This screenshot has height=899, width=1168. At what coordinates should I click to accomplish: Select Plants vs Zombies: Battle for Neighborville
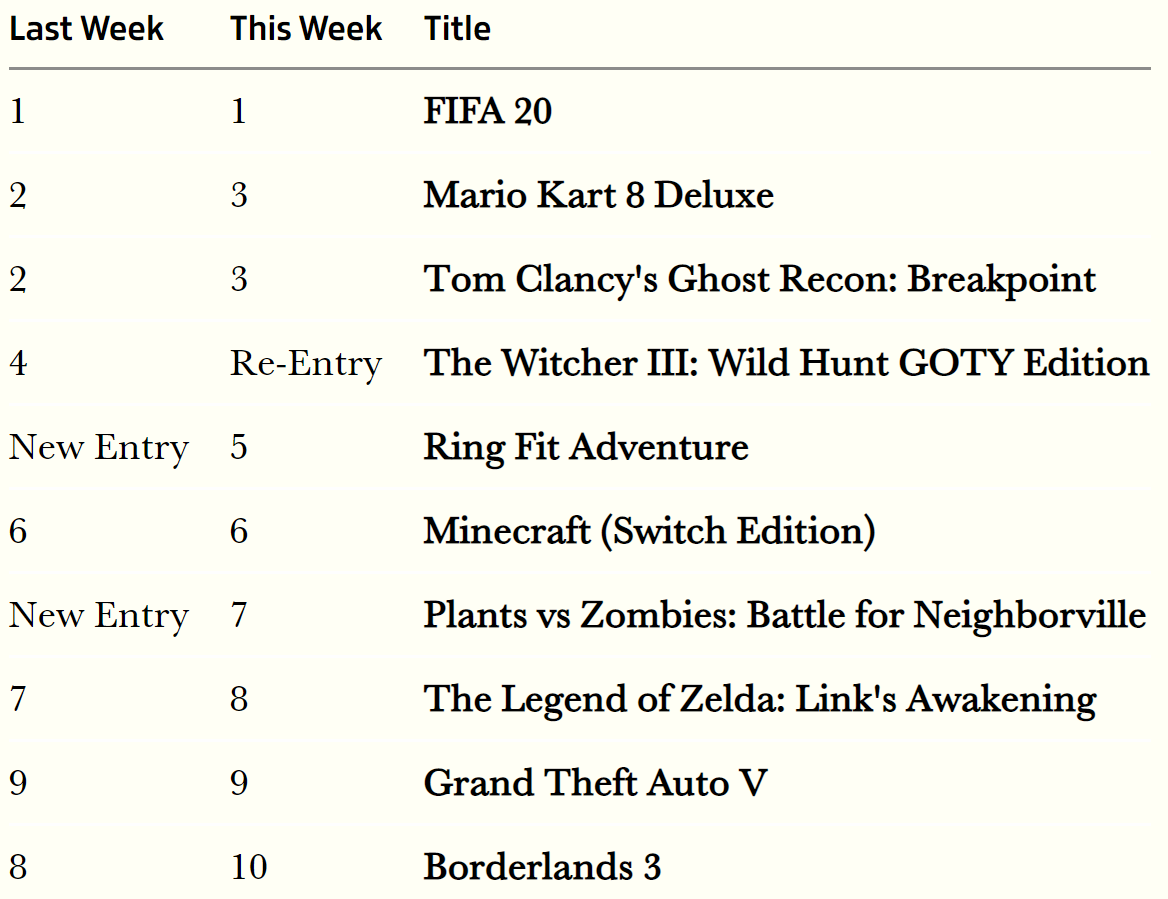click(785, 616)
